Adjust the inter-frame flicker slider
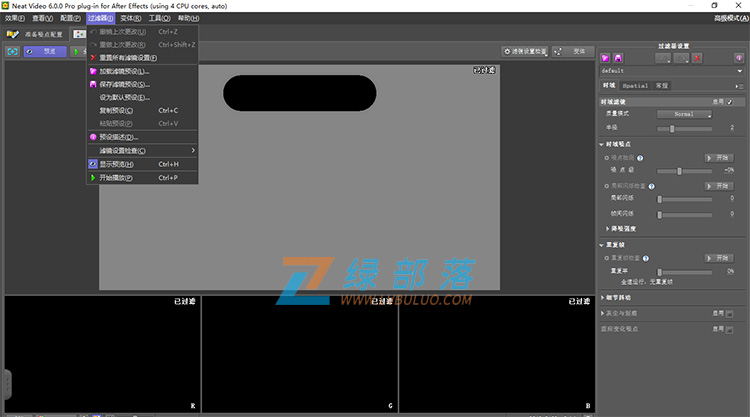Image resolution: width=750 pixels, height=417 pixels. tap(684, 215)
